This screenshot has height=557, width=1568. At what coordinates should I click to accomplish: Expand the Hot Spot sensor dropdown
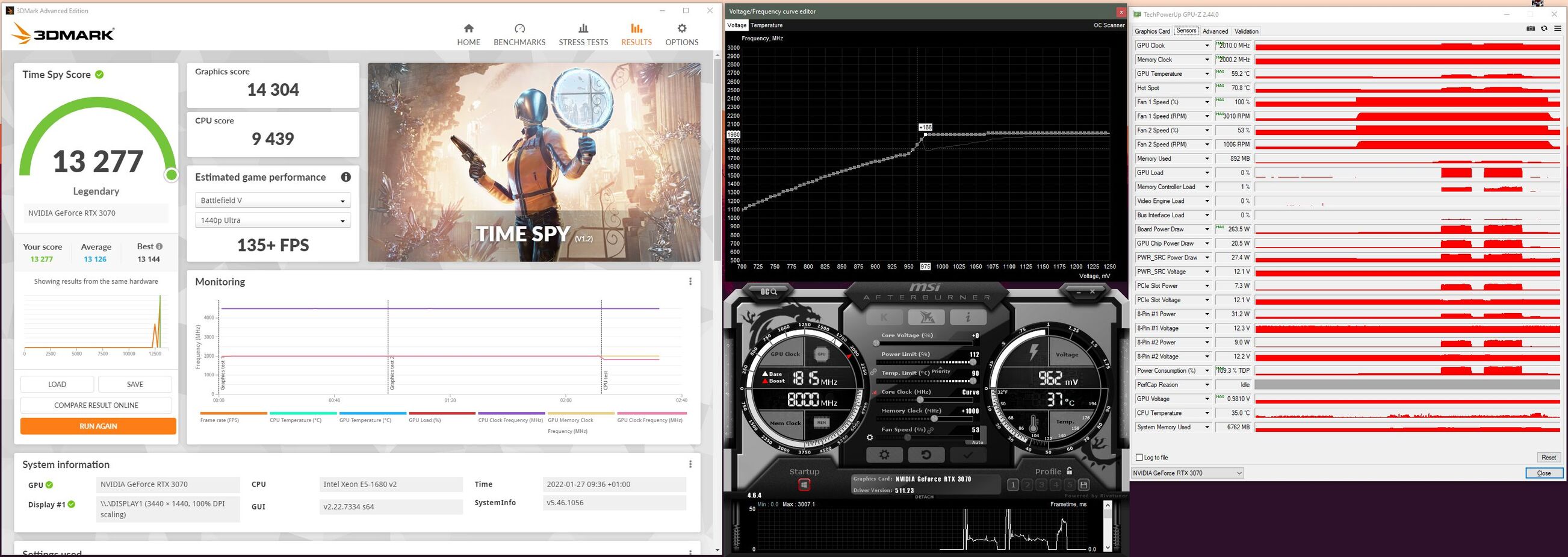coord(1206,88)
